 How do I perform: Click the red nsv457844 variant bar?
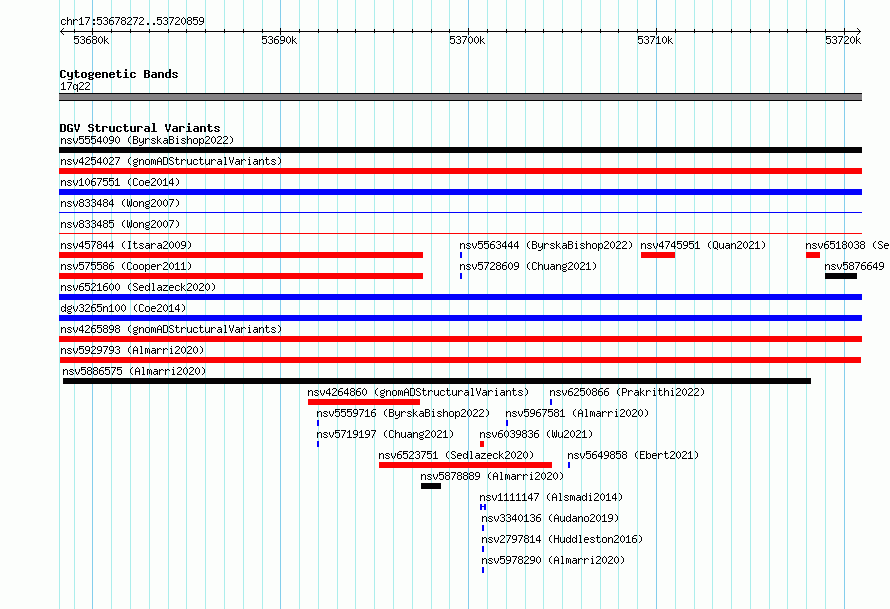[241, 255]
